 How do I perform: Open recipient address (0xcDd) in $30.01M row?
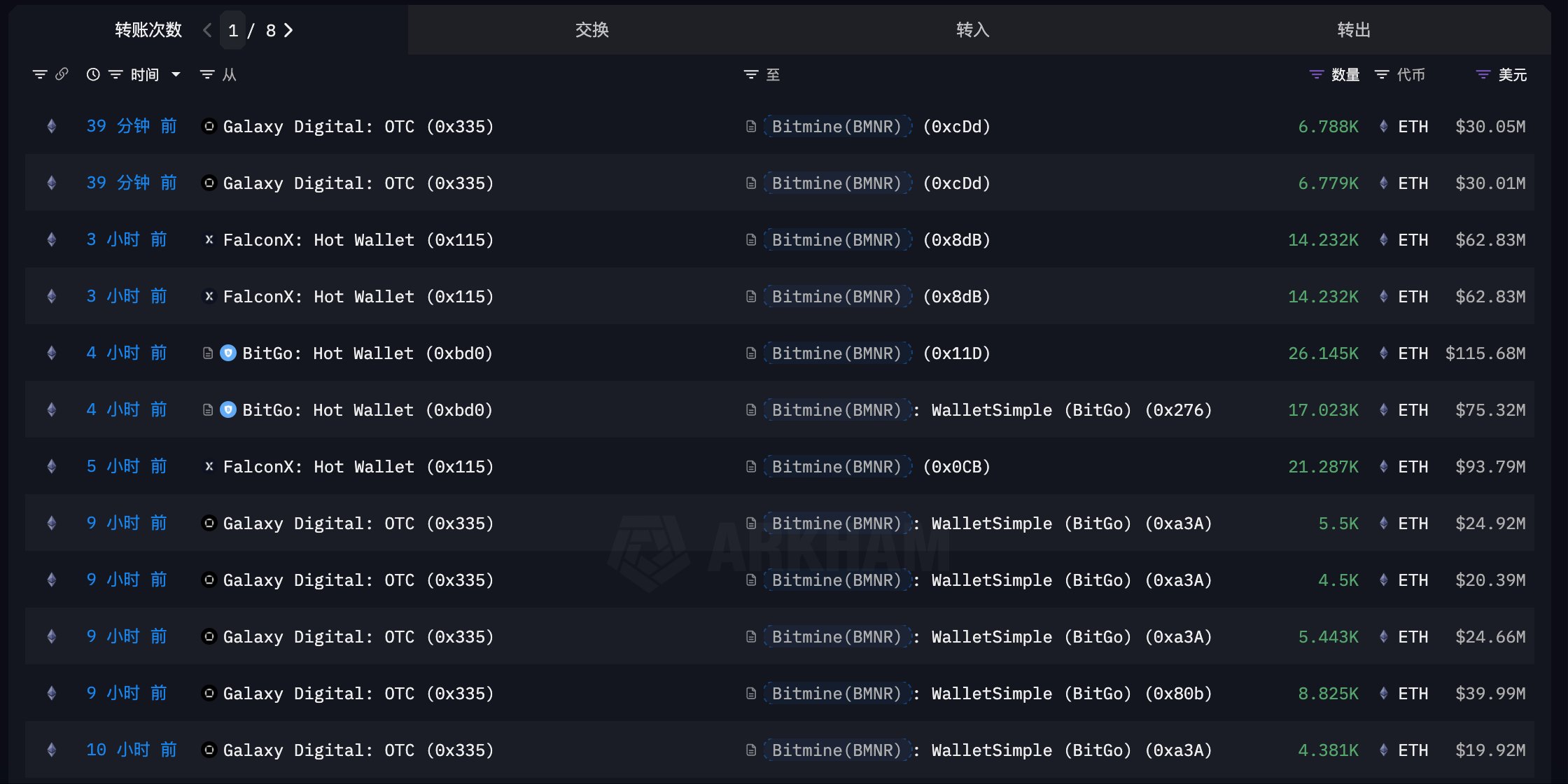click(957, 183)
